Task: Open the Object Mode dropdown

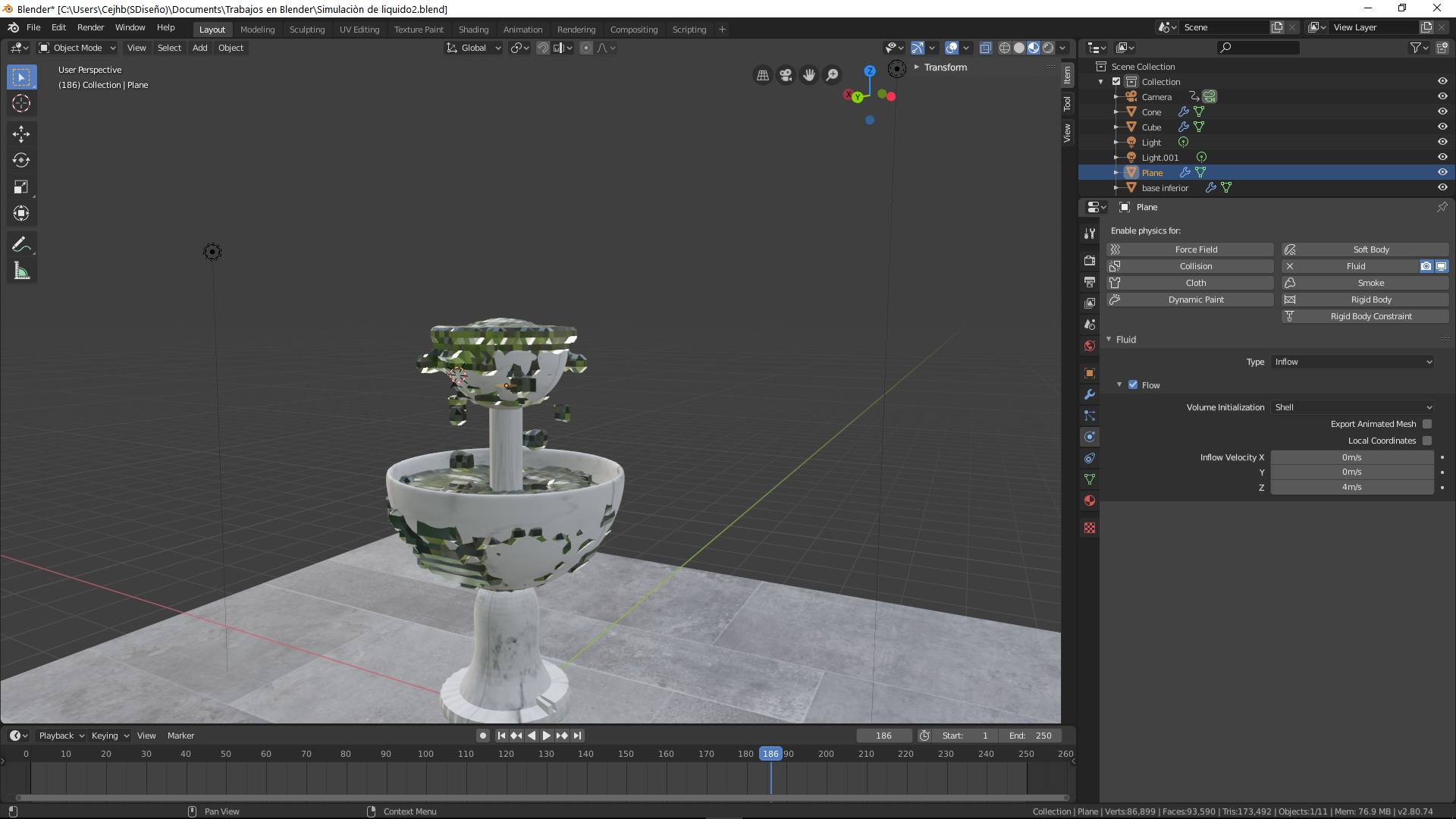Action: pyautogui.click(x=77, y=48)
